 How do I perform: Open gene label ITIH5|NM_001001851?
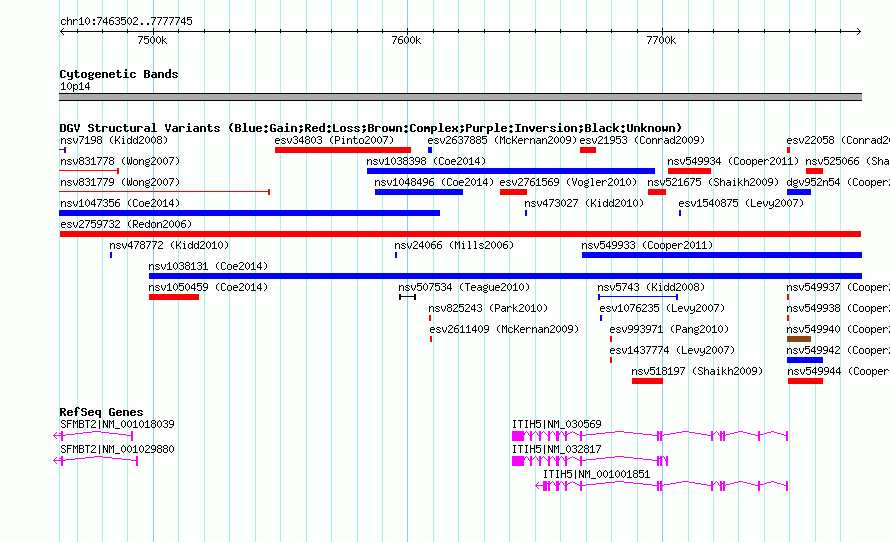click(597, 474)
